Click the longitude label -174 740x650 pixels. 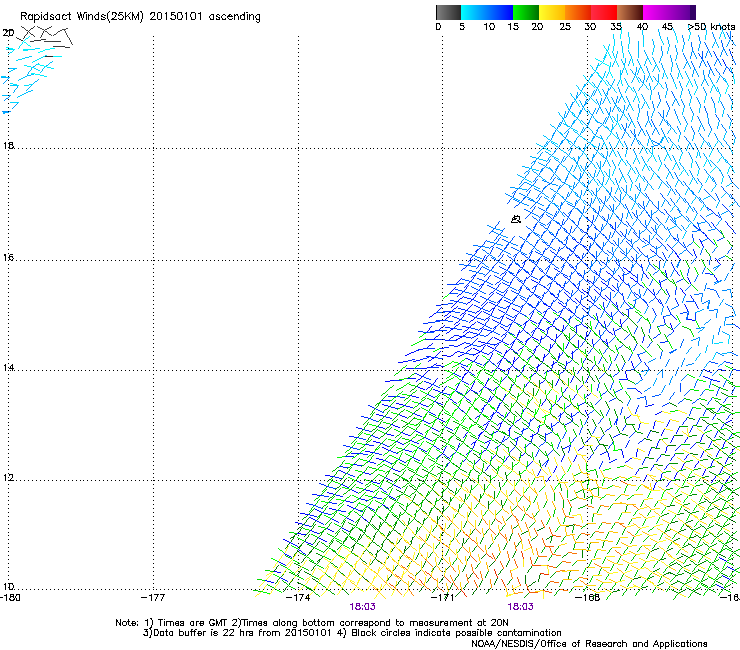(x=298, y=598)
